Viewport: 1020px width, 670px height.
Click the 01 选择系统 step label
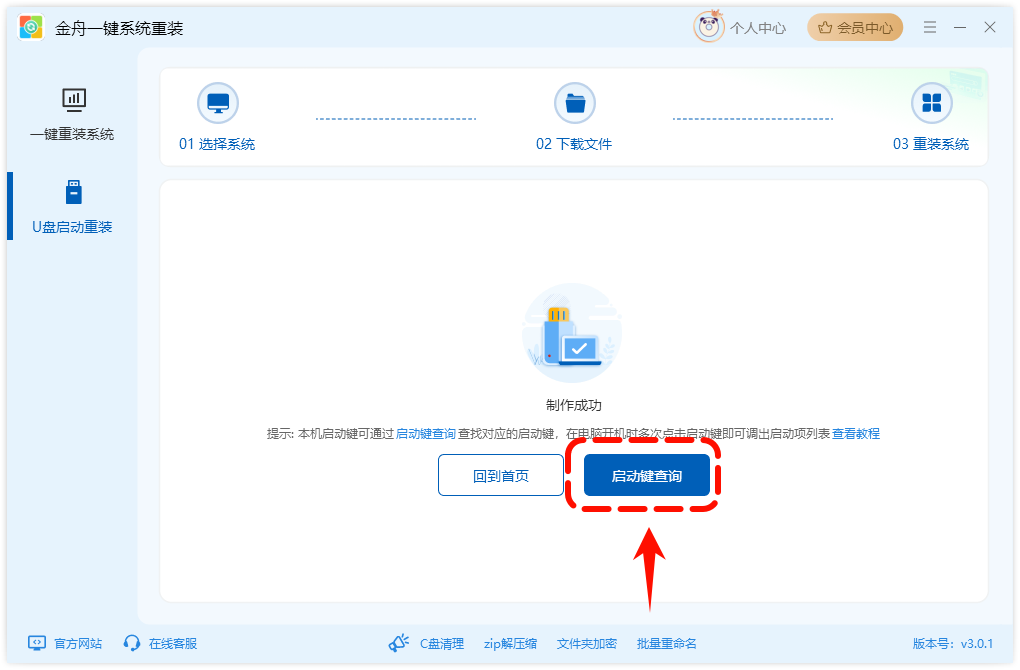coord(217,144)
